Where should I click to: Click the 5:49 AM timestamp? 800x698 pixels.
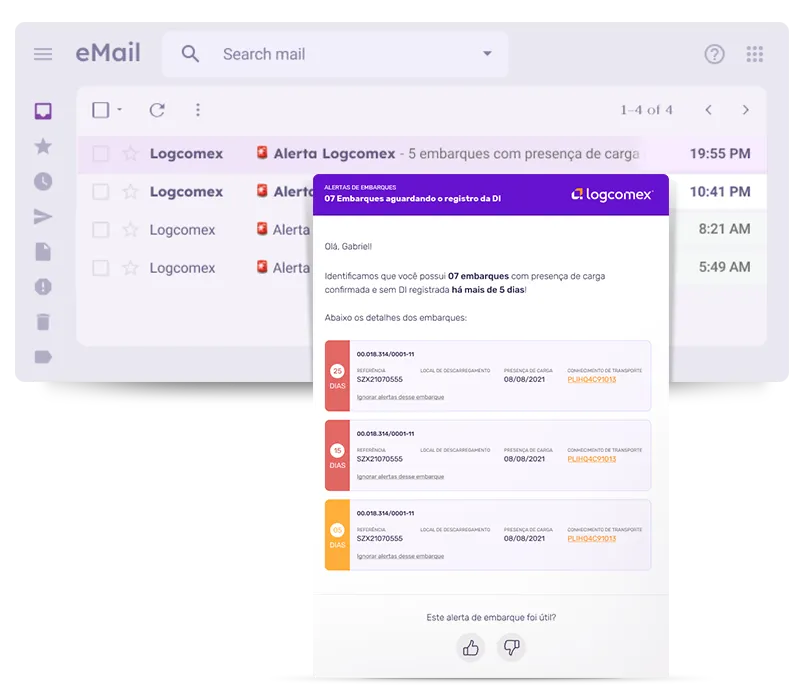pyautogui.click(x=724, y=267)
